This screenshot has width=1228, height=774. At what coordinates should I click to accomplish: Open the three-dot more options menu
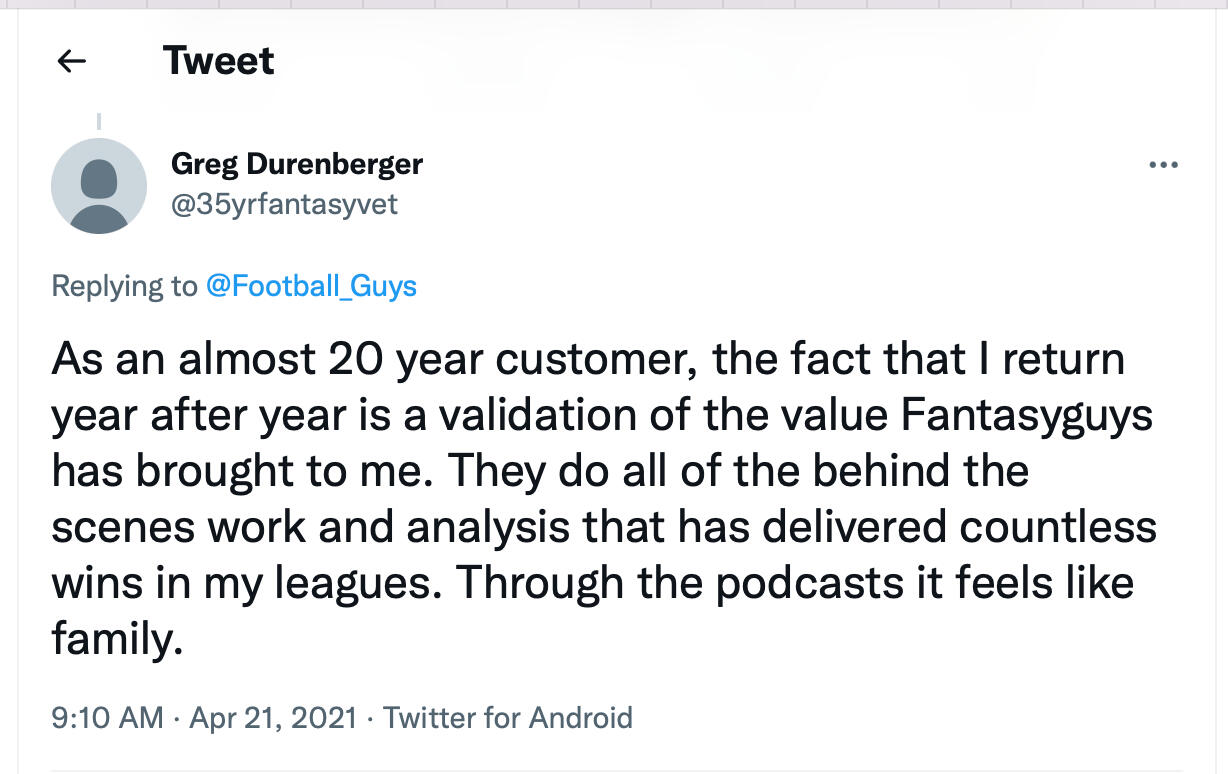click(x=1163, y=165)
